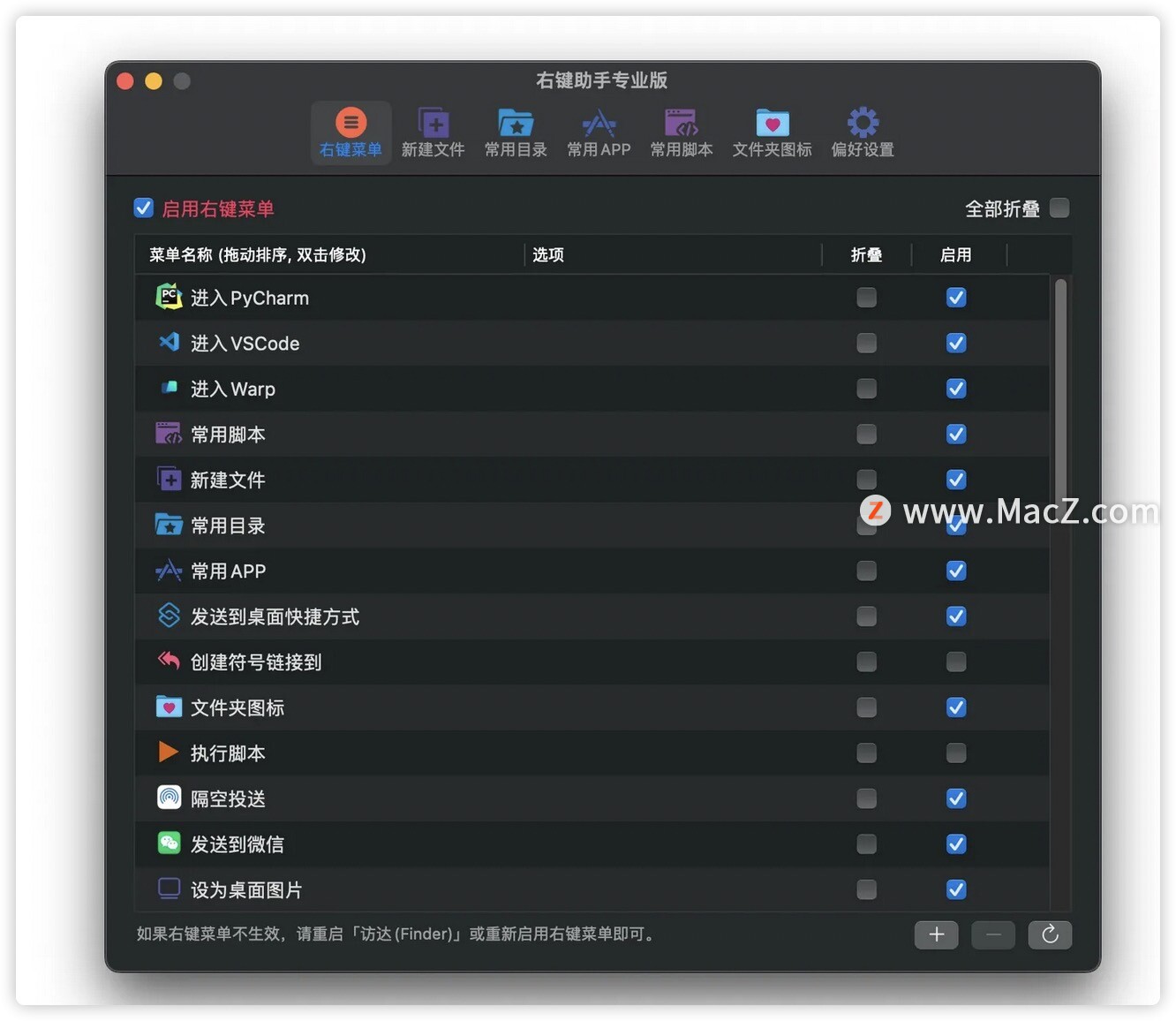The height and width of the screenshot is (1021, 1176).
Task: Select the 进入Warp row text
Action: pos(233,389)
